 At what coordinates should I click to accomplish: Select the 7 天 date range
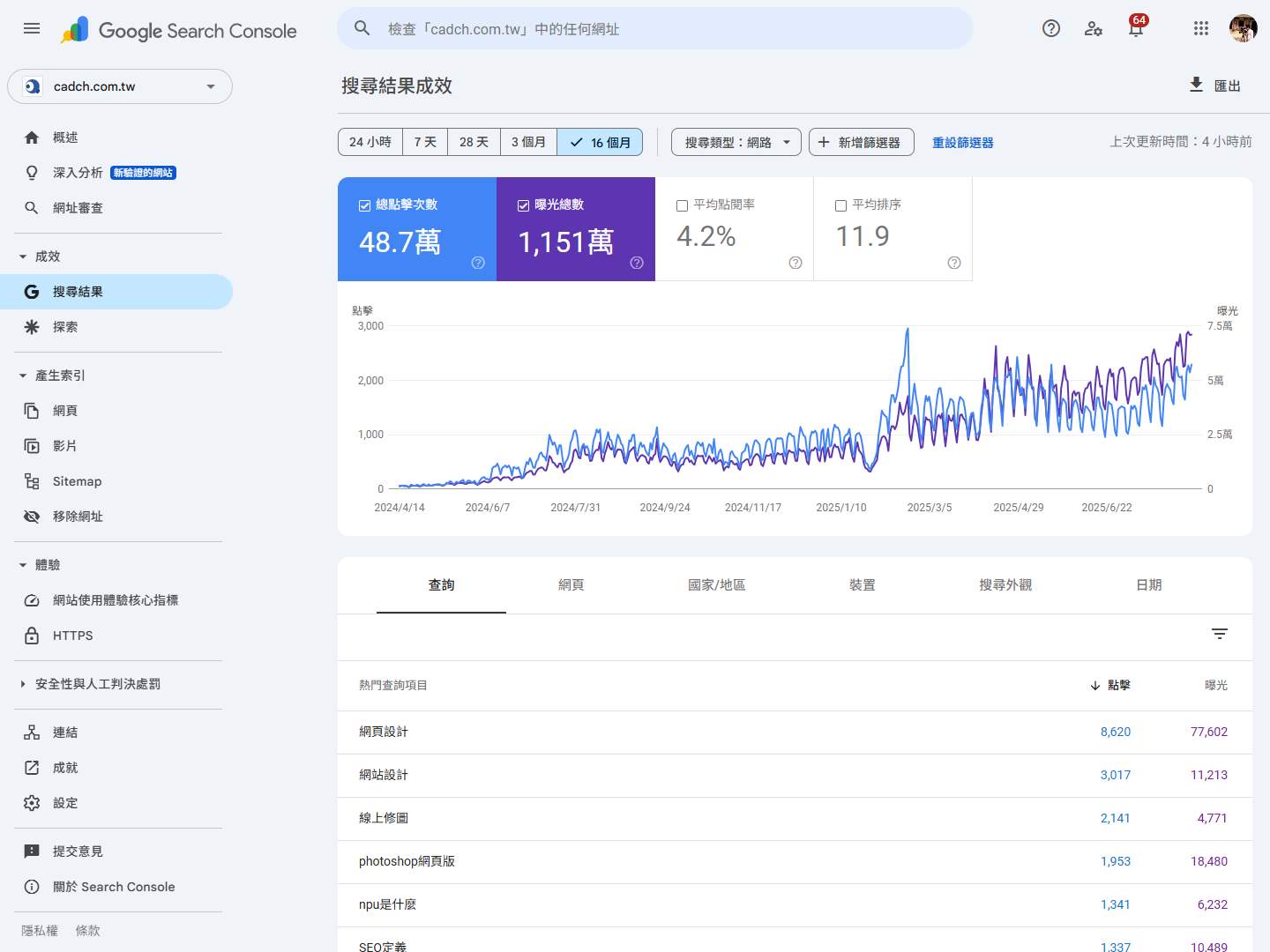pos(425,142)
